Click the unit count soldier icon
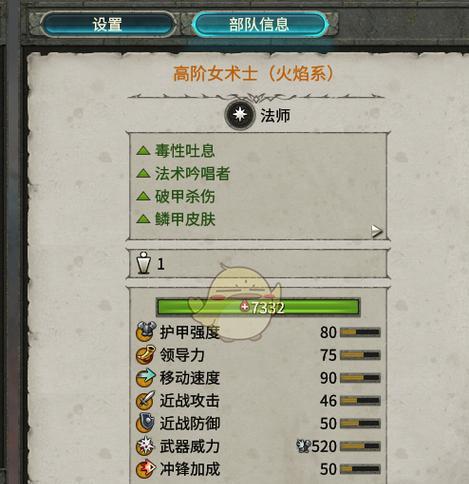The width and height of the screenshot is (469, 484). point(144,263)
